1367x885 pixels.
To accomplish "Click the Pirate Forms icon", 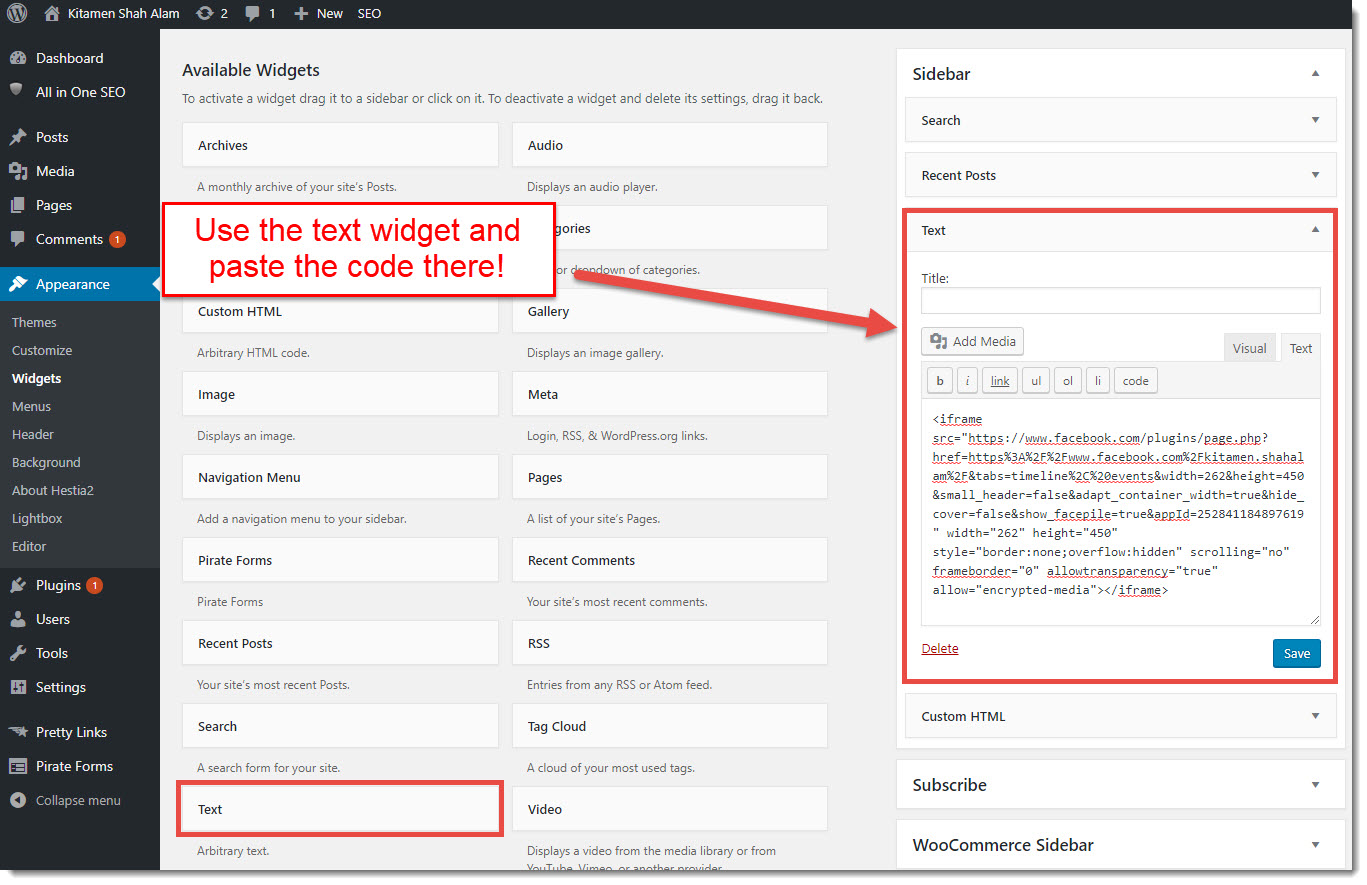I will coord(18,766).
